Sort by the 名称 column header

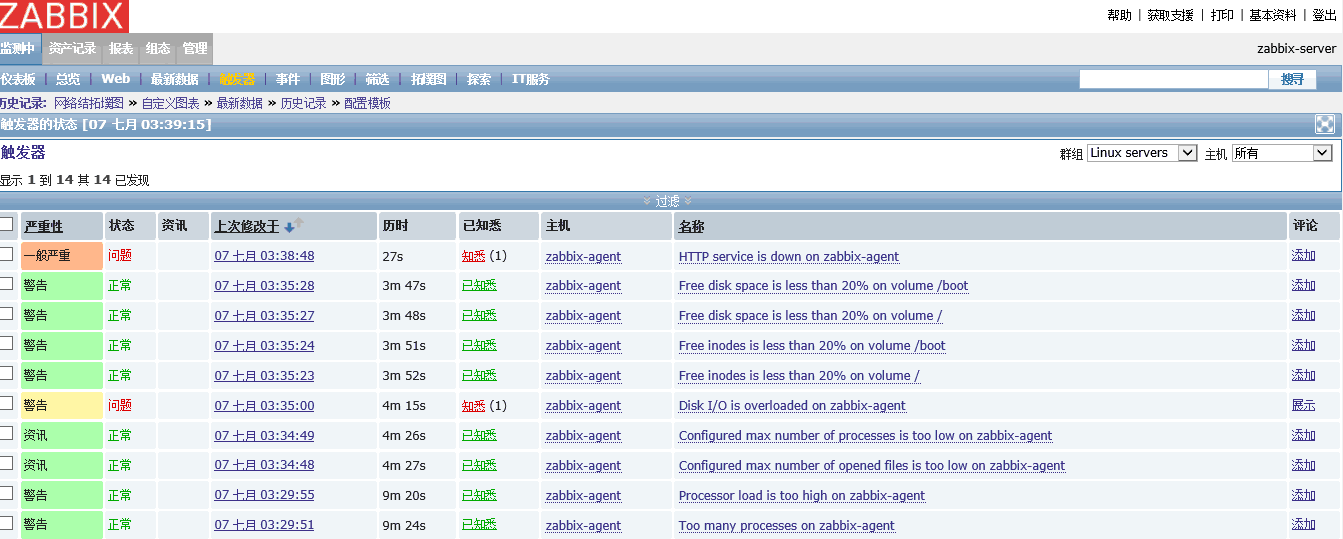pyautogui.click(x=691, y=227)
